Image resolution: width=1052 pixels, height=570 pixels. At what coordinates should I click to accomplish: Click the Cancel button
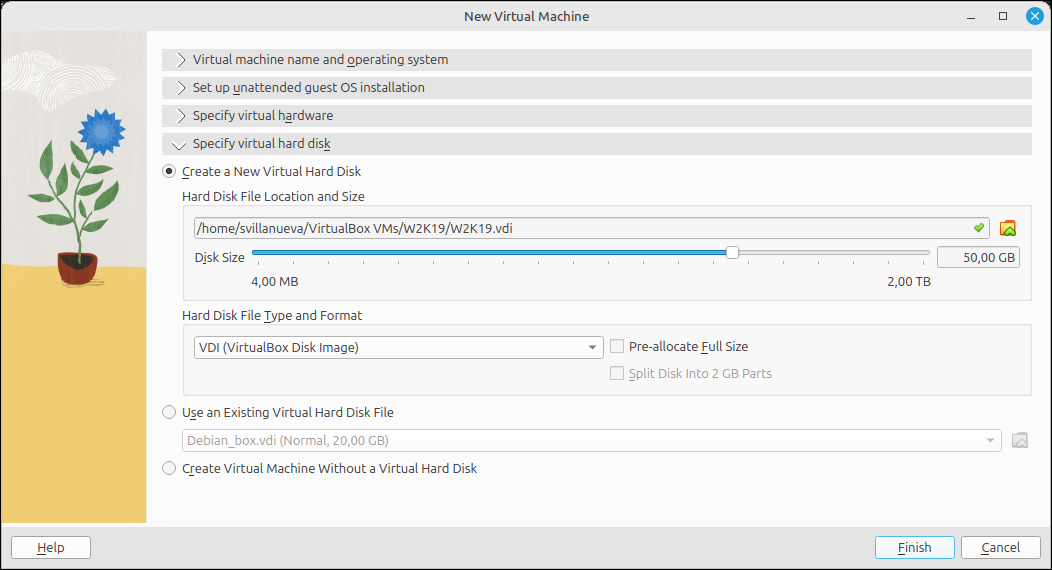[1000, 547]
